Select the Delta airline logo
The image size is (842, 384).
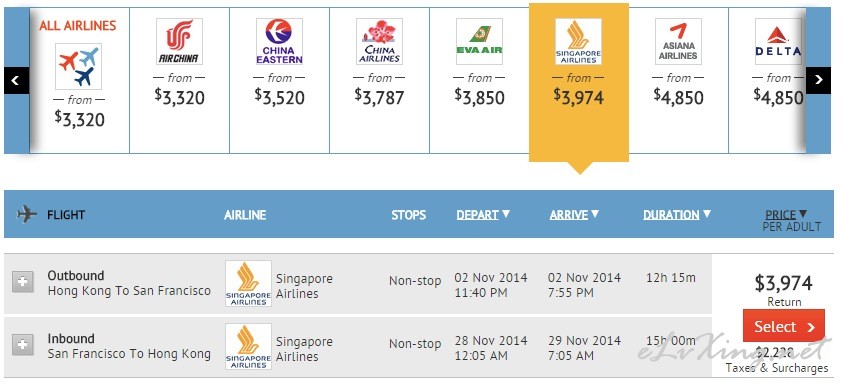(778, 41)
